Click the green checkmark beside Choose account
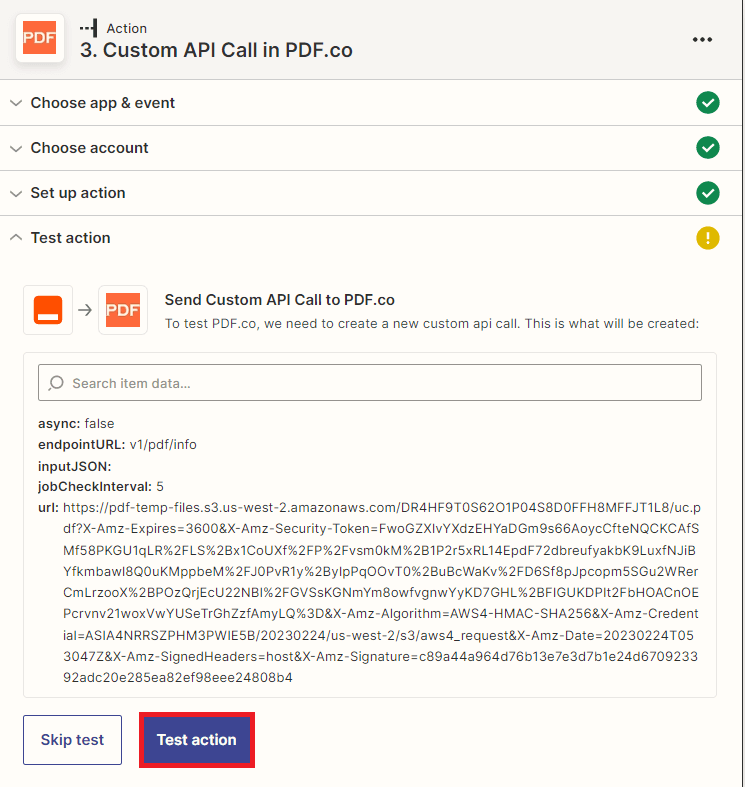Screen dimensions: 745x787 [x=708, y=148]
